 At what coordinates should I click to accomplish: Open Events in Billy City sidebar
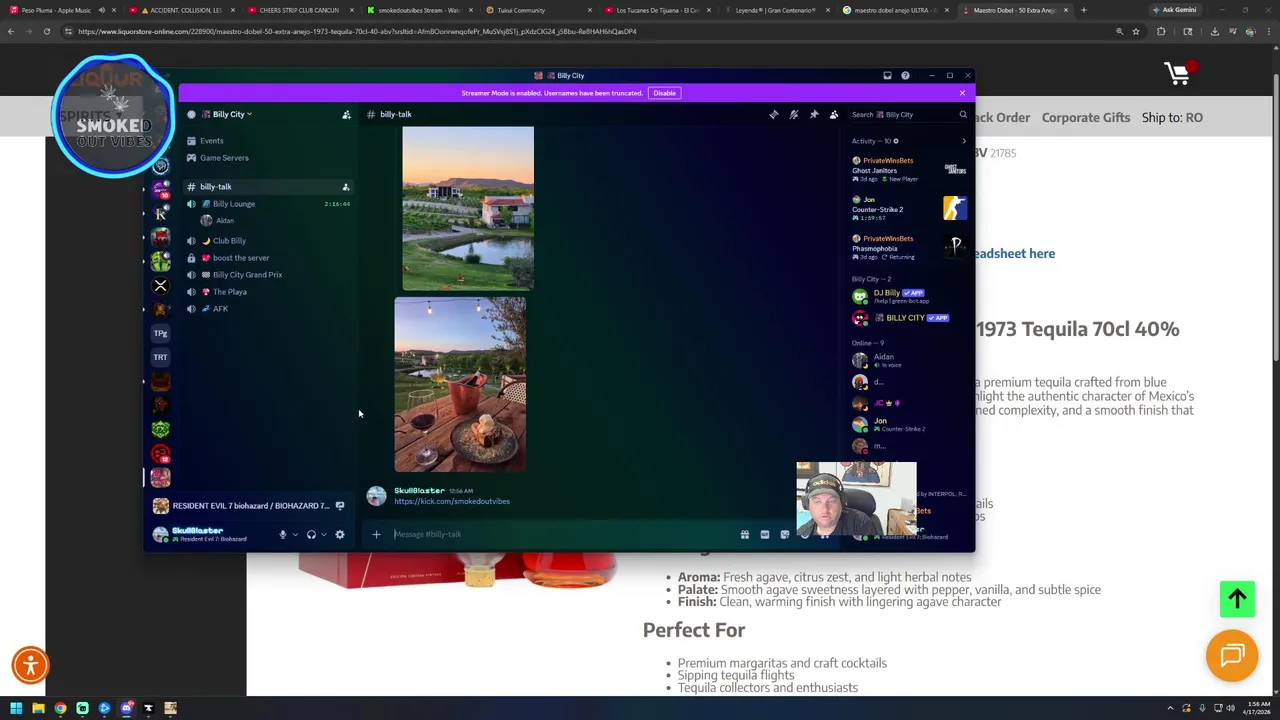tap(211, 141)
